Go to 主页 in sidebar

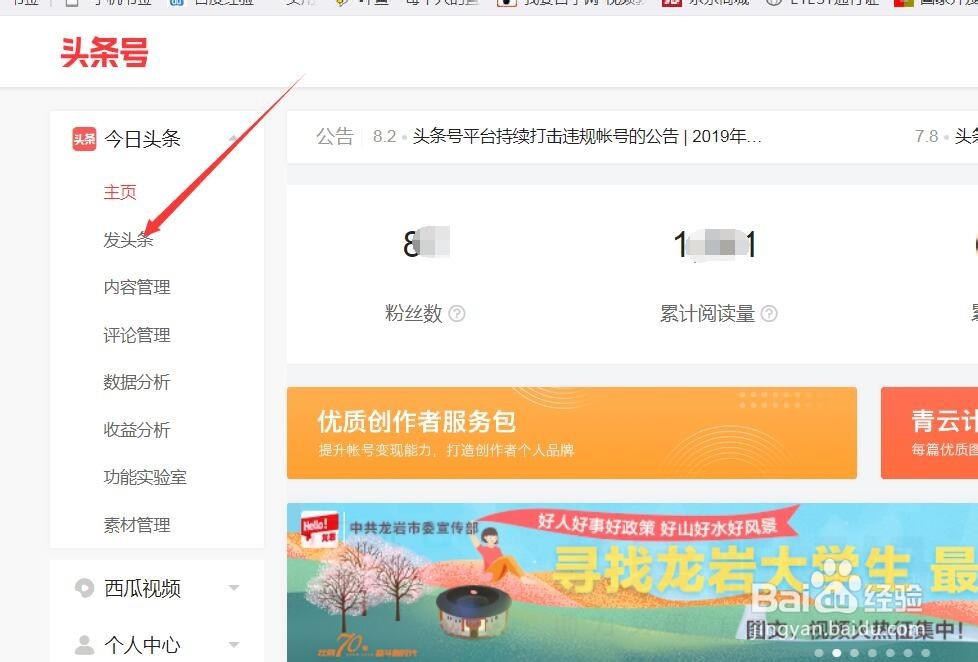pos(120,192)
